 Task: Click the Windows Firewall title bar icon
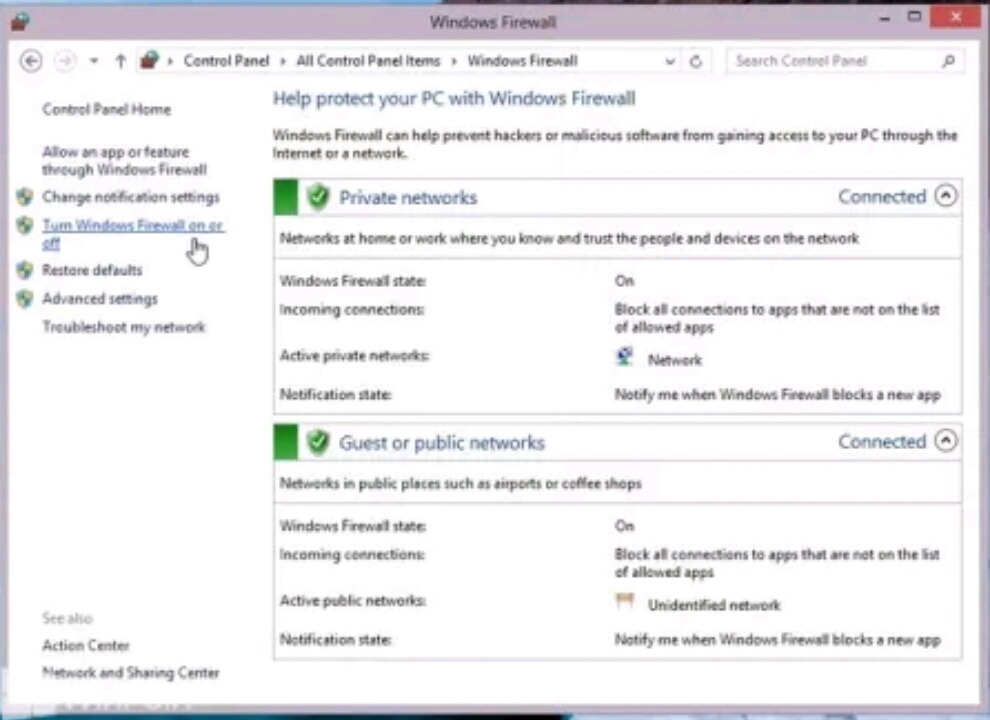point(20,21)
